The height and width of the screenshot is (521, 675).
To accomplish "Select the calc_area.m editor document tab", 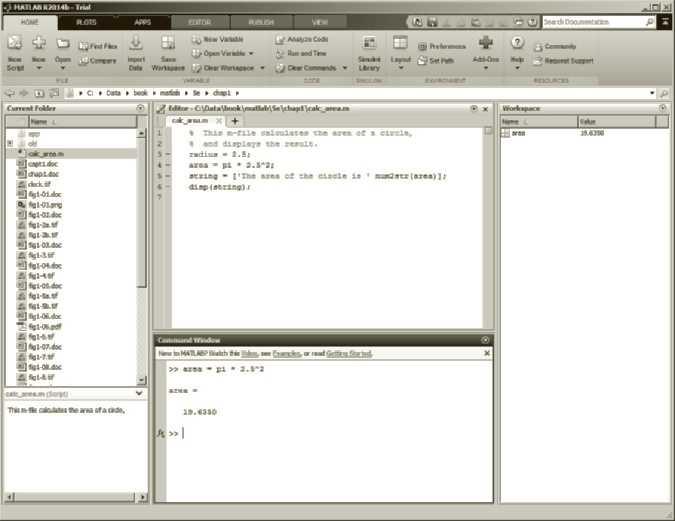I will 190,121.
